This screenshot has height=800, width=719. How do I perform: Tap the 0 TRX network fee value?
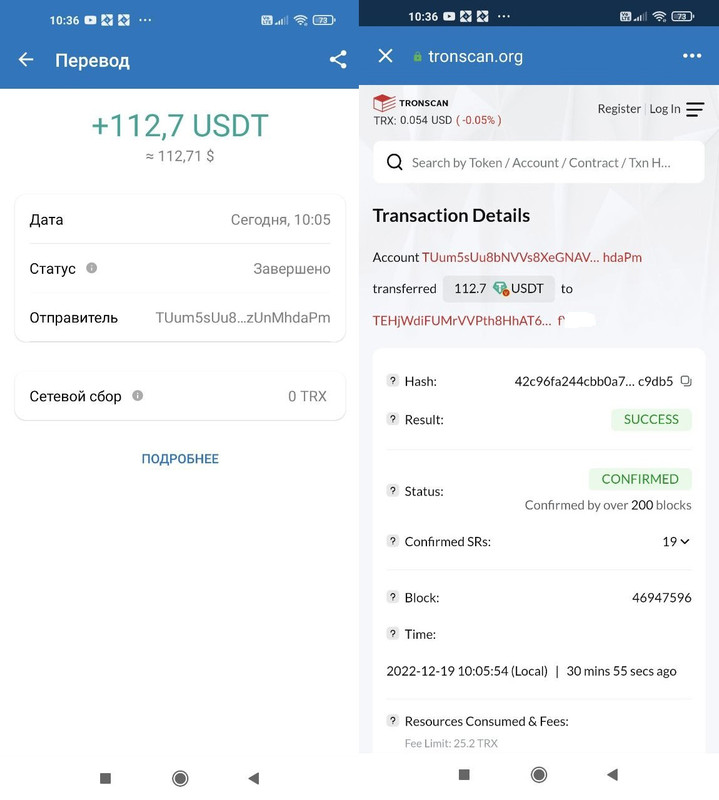(x=307, y=396)
